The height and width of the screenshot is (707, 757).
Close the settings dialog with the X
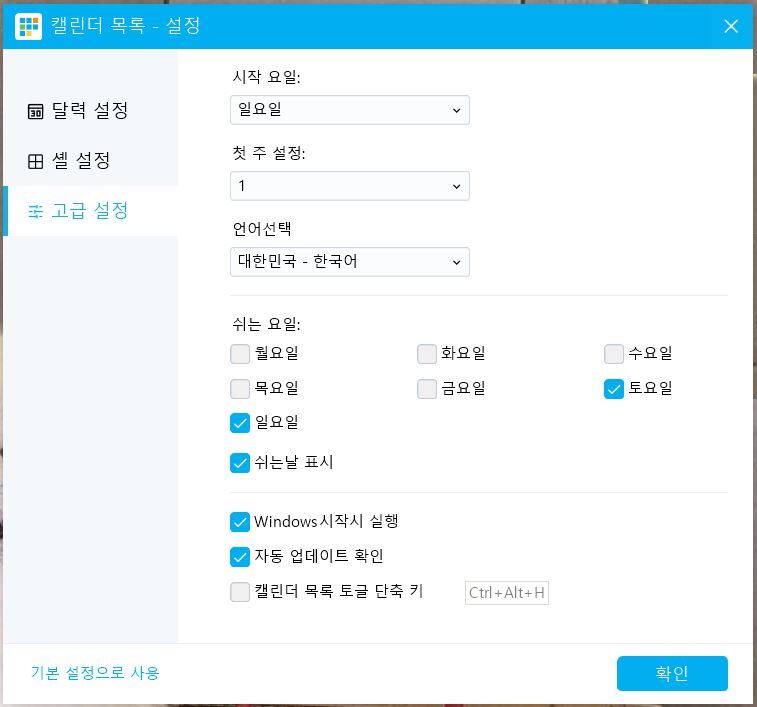731,26
